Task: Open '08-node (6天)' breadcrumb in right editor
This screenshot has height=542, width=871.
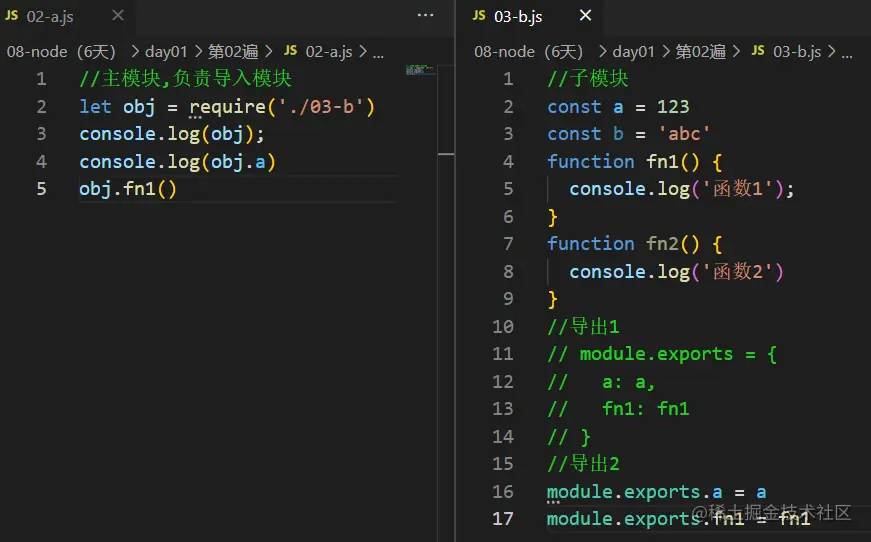Action: coord(529,52)
